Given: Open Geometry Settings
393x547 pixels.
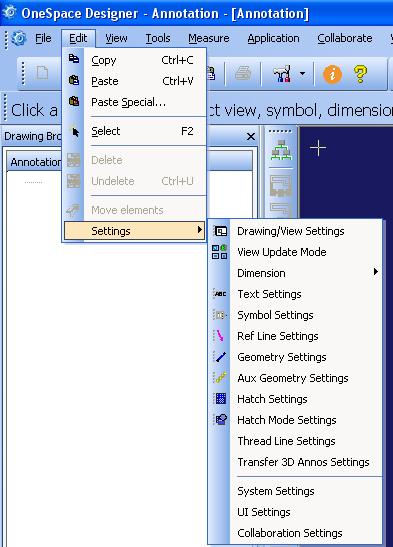Looking at the screenshot, I should tap(295, 357).
